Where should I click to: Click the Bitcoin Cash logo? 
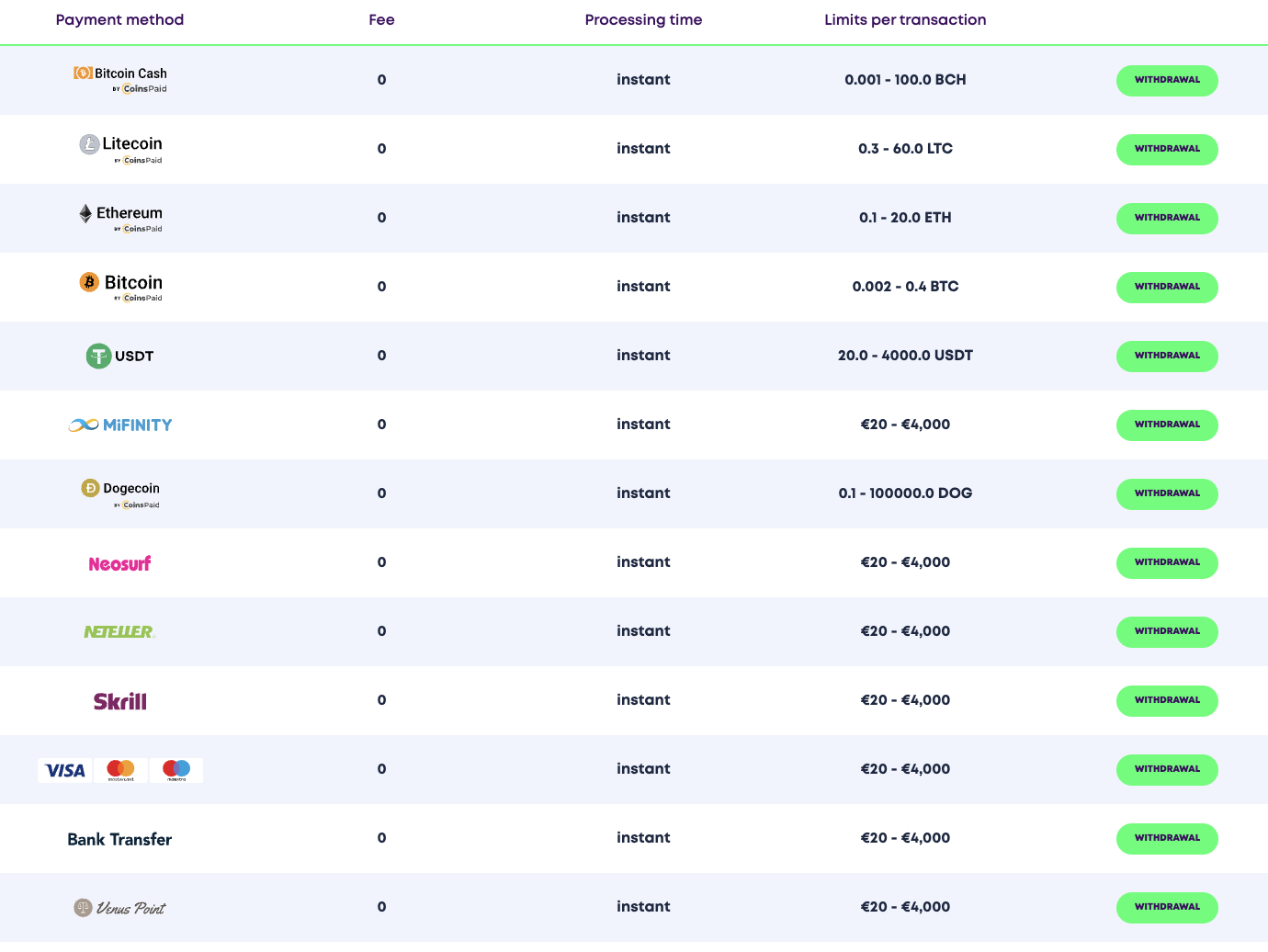(x=120, y=80)
